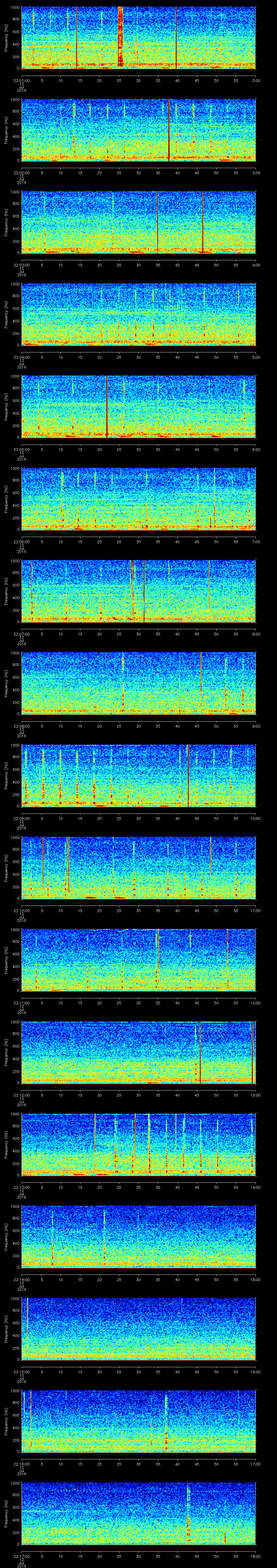The height and width of the screenshot is (1568, 277).
Task: Click the spectrogram plot starting at 22:04:00
Action: [x=139, y=314]
